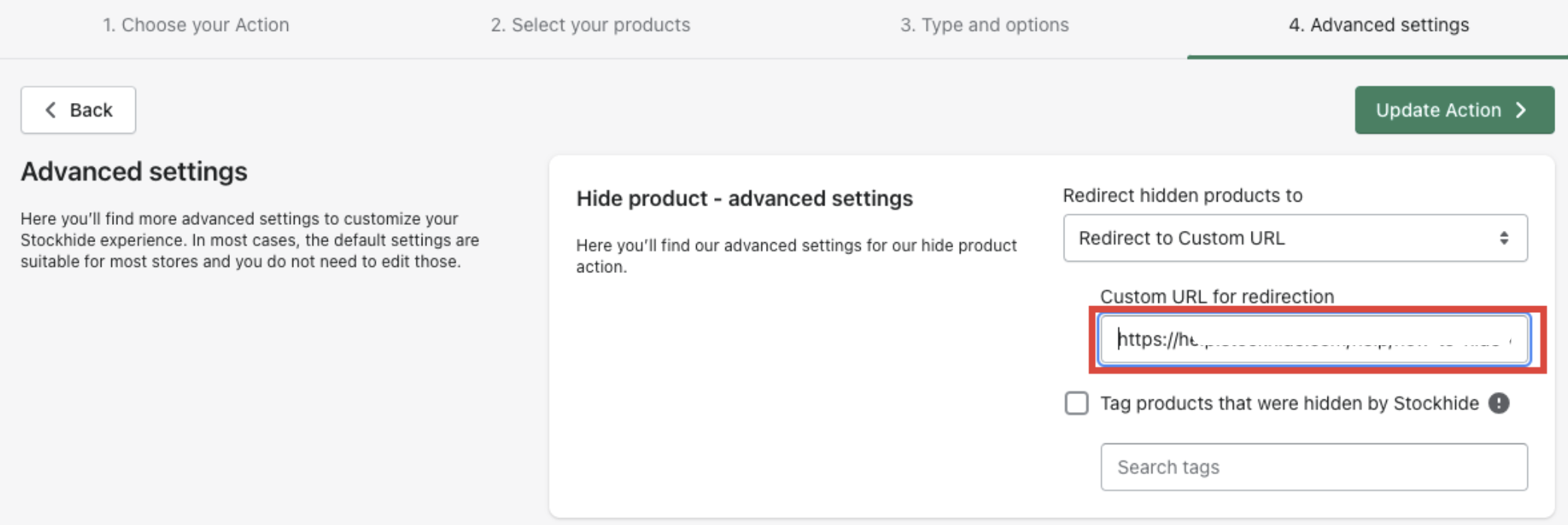Click the large 'Advanced settings' page heading
The height and width of the screenshot is (525, 1568).
pyautogui.click(x=134, y=171)
